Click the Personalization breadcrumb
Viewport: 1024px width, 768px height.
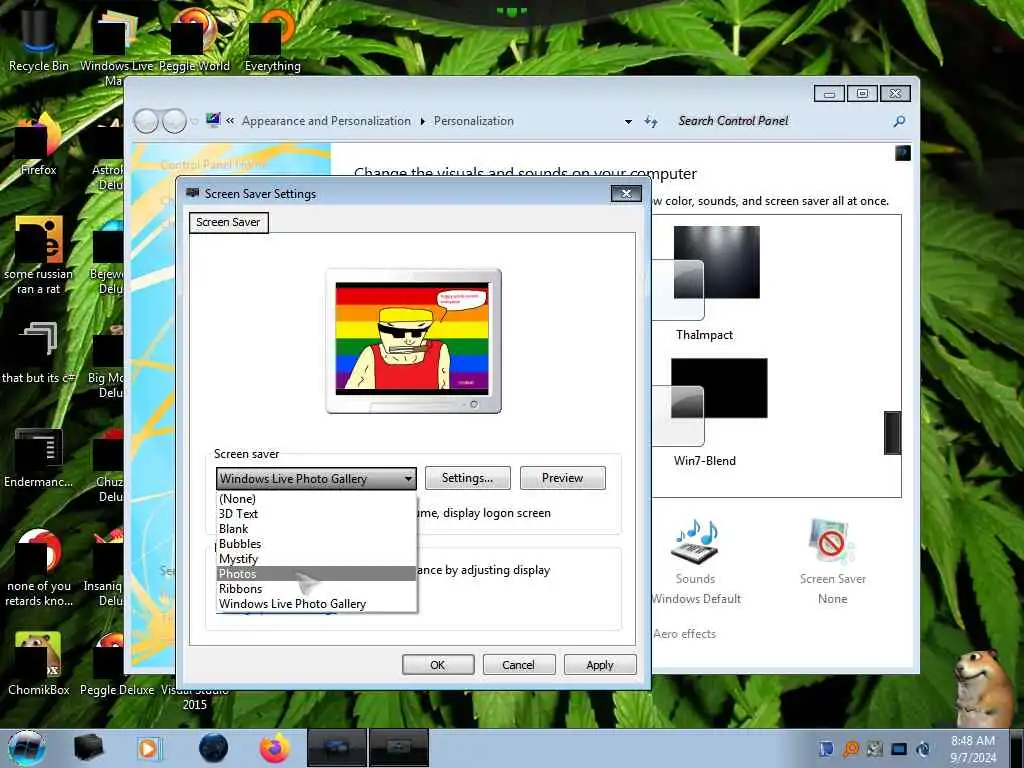[x=473, y=121]
